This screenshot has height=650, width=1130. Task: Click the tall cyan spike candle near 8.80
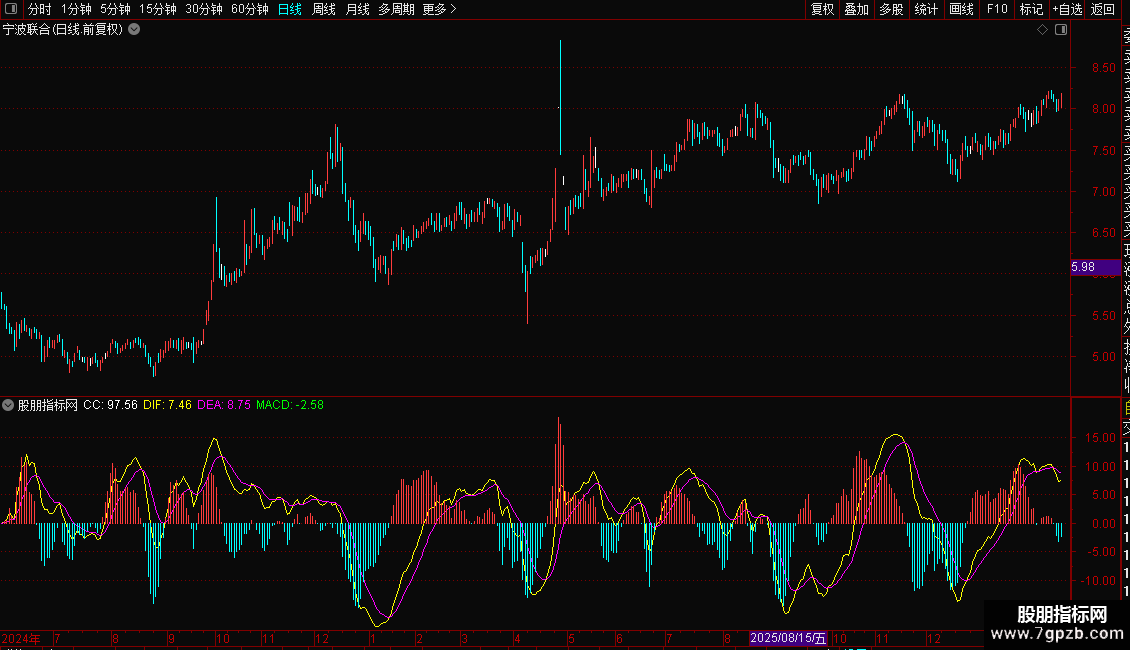(x=560, y=97)
